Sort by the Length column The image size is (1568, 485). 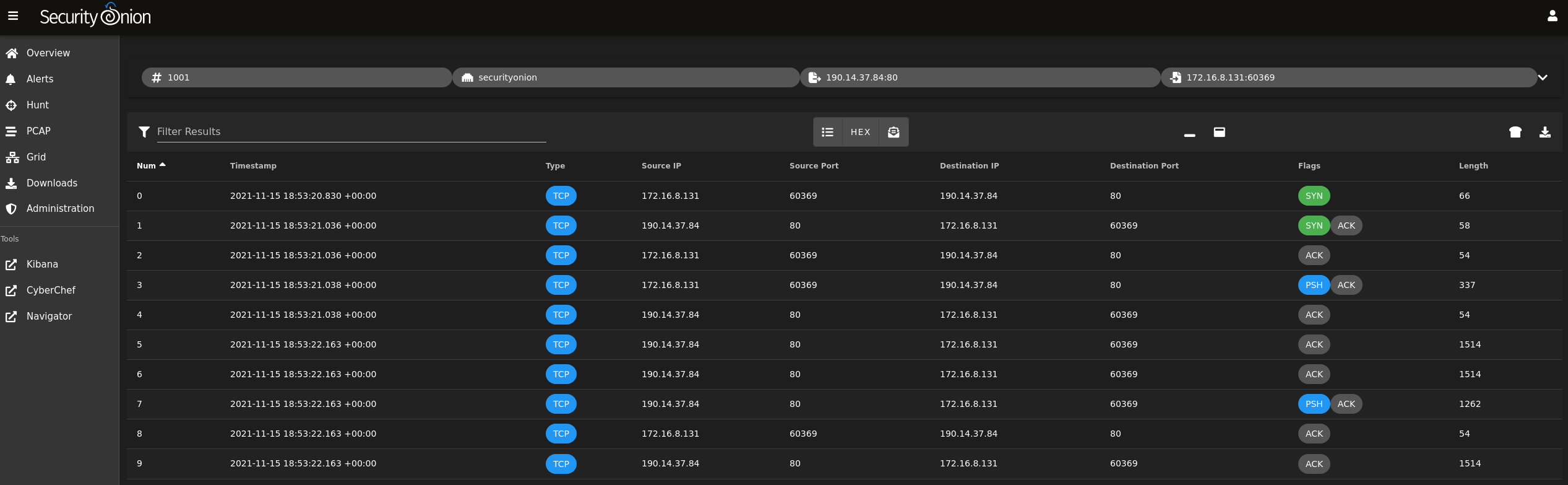[x=1473, y=166]
